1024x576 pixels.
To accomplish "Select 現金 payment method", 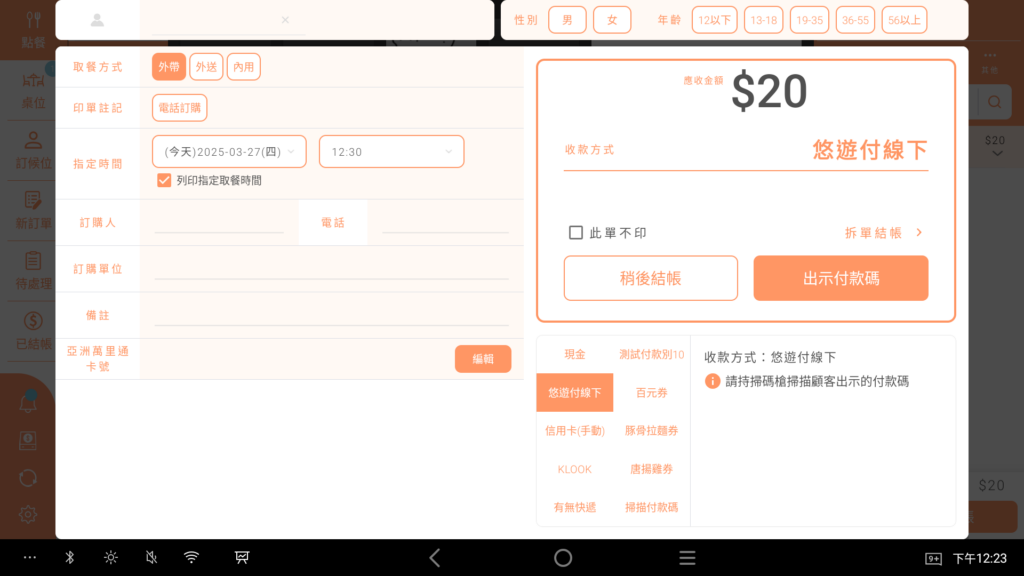I will point(575,354).
